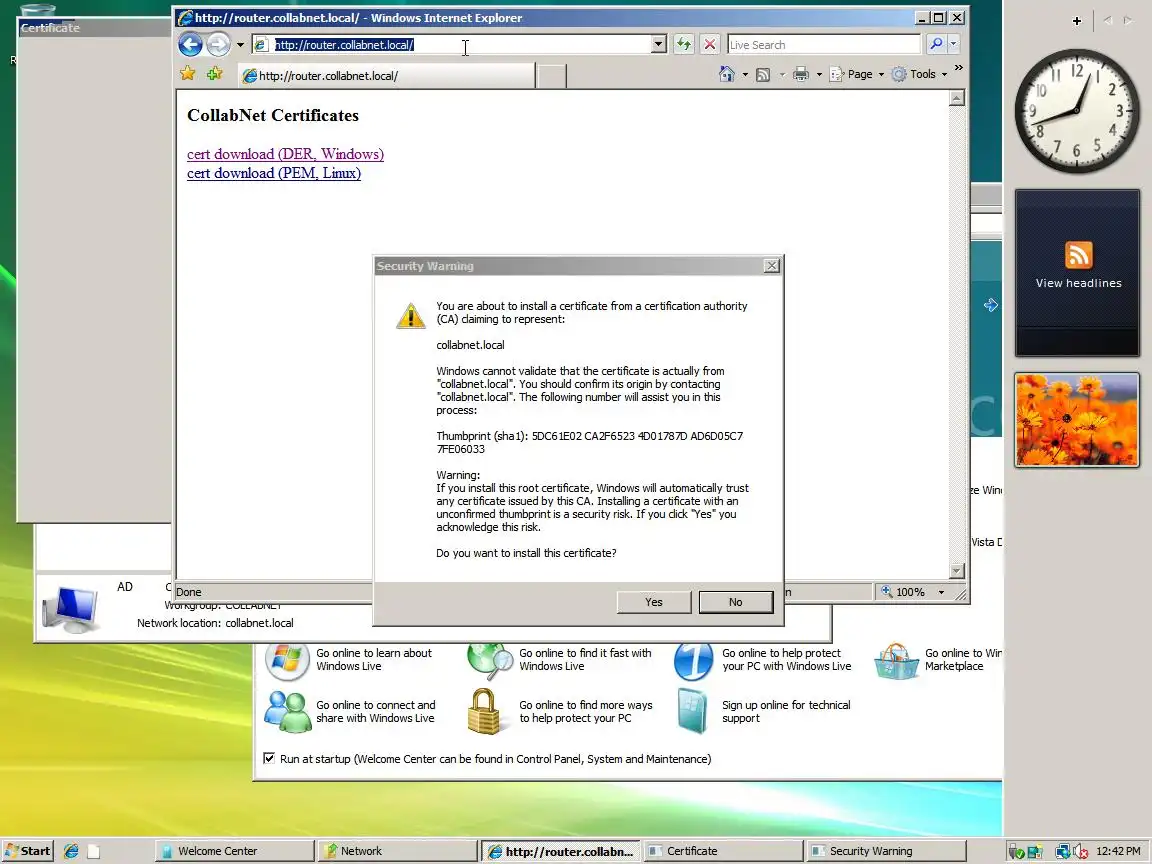Click connect and share Windows Live people icon
This screenshot has height=864, width=1152.
(x=287, y=711)
